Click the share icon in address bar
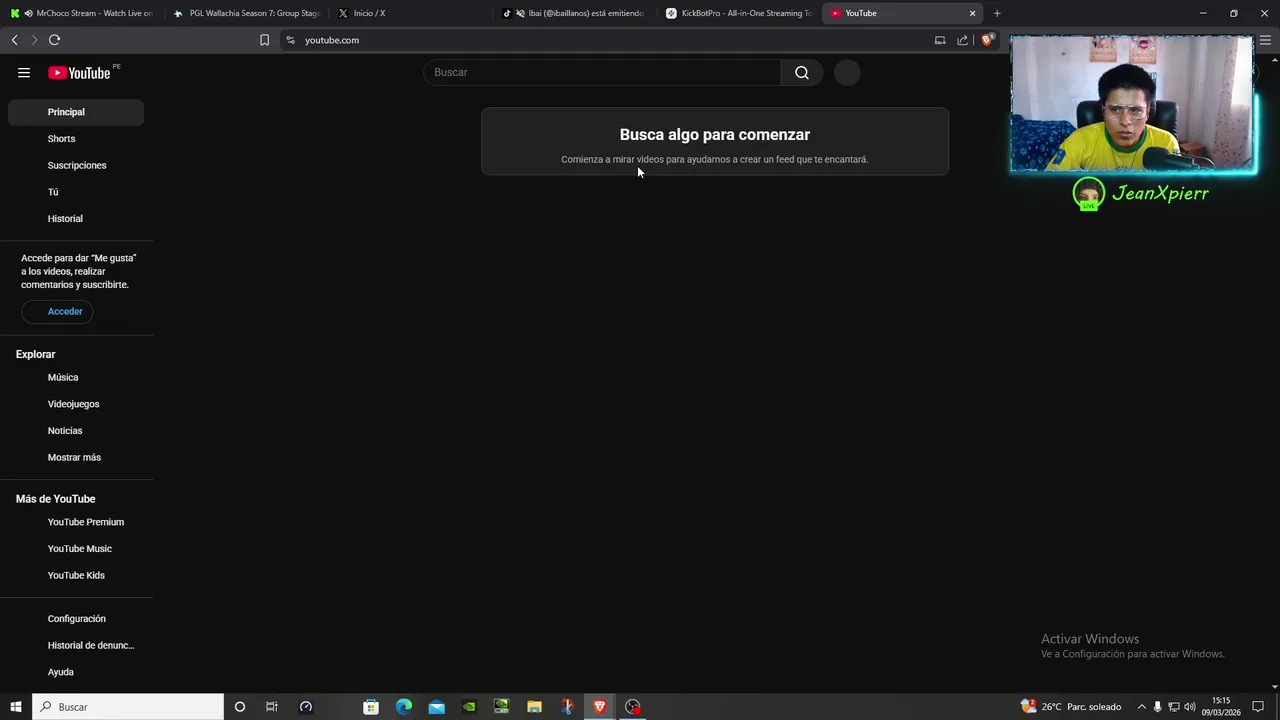This screenshot has width=1280, height=720. click(x=962, y=40)
